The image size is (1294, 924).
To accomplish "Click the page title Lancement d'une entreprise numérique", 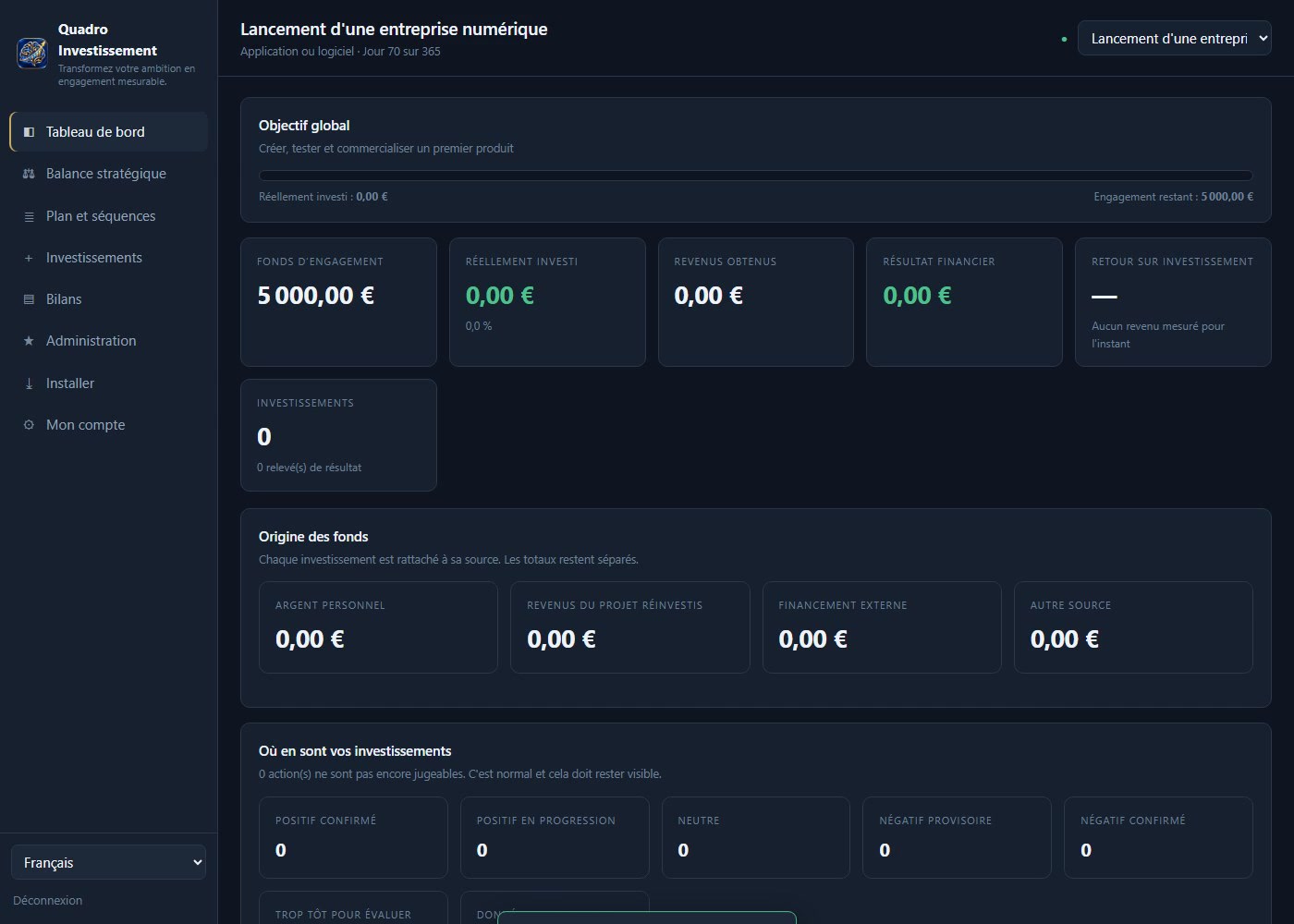I will (394, 30).
